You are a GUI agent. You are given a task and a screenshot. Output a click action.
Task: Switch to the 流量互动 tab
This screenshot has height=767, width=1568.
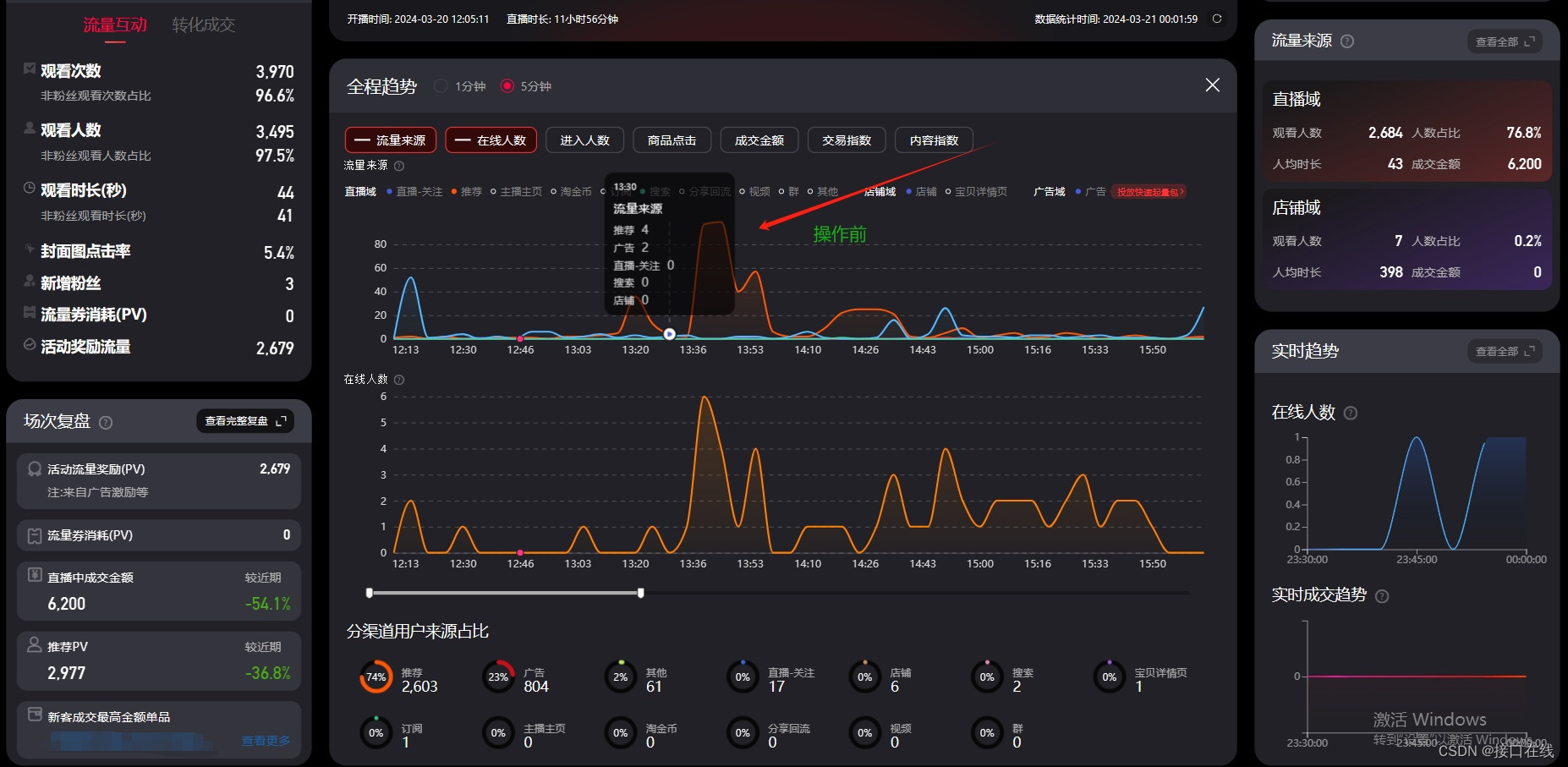click(x=115, y=25)
